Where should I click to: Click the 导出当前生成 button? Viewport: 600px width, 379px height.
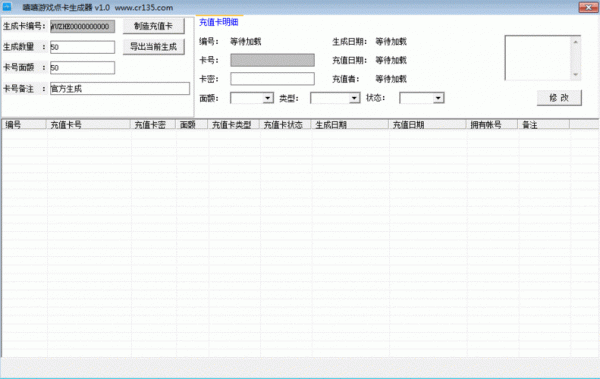point(153,47)
